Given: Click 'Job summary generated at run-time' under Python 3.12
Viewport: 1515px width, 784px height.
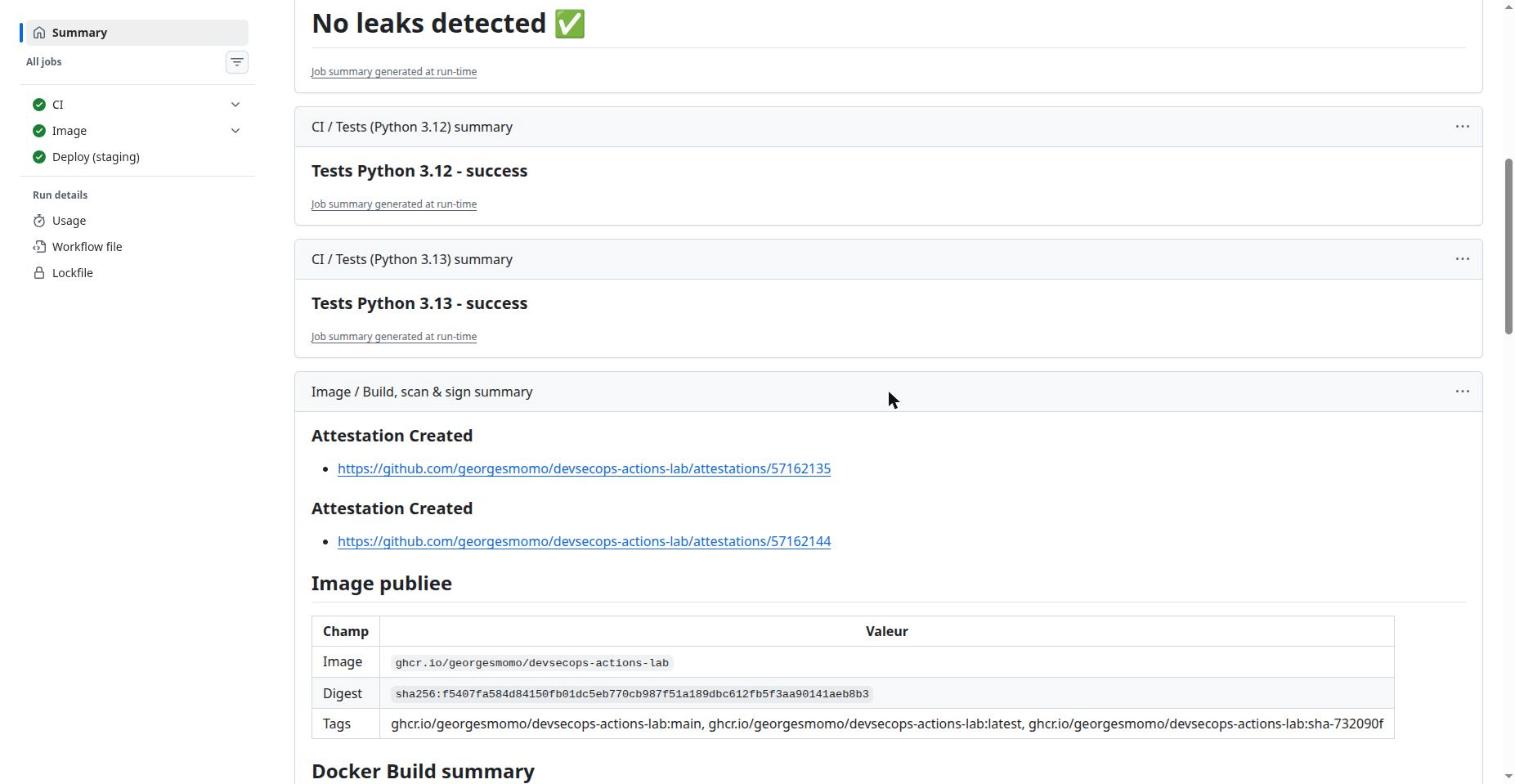Looking at the screenshot, I should 394,204.
